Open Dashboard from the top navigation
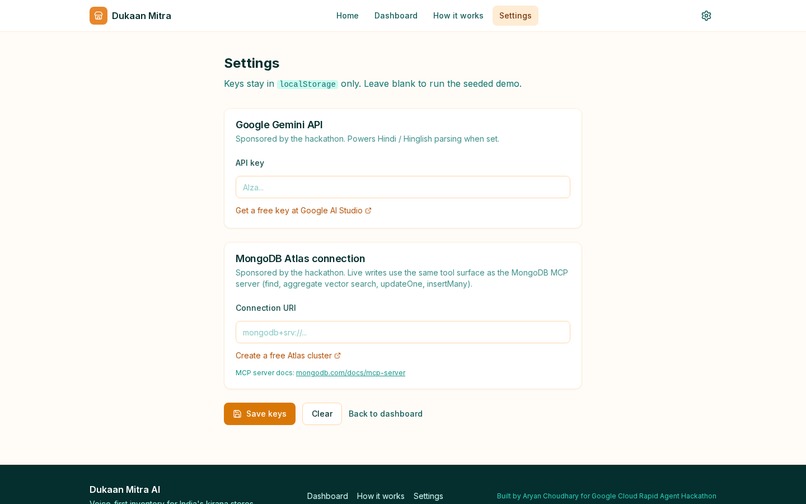 (x=396, y=15)
